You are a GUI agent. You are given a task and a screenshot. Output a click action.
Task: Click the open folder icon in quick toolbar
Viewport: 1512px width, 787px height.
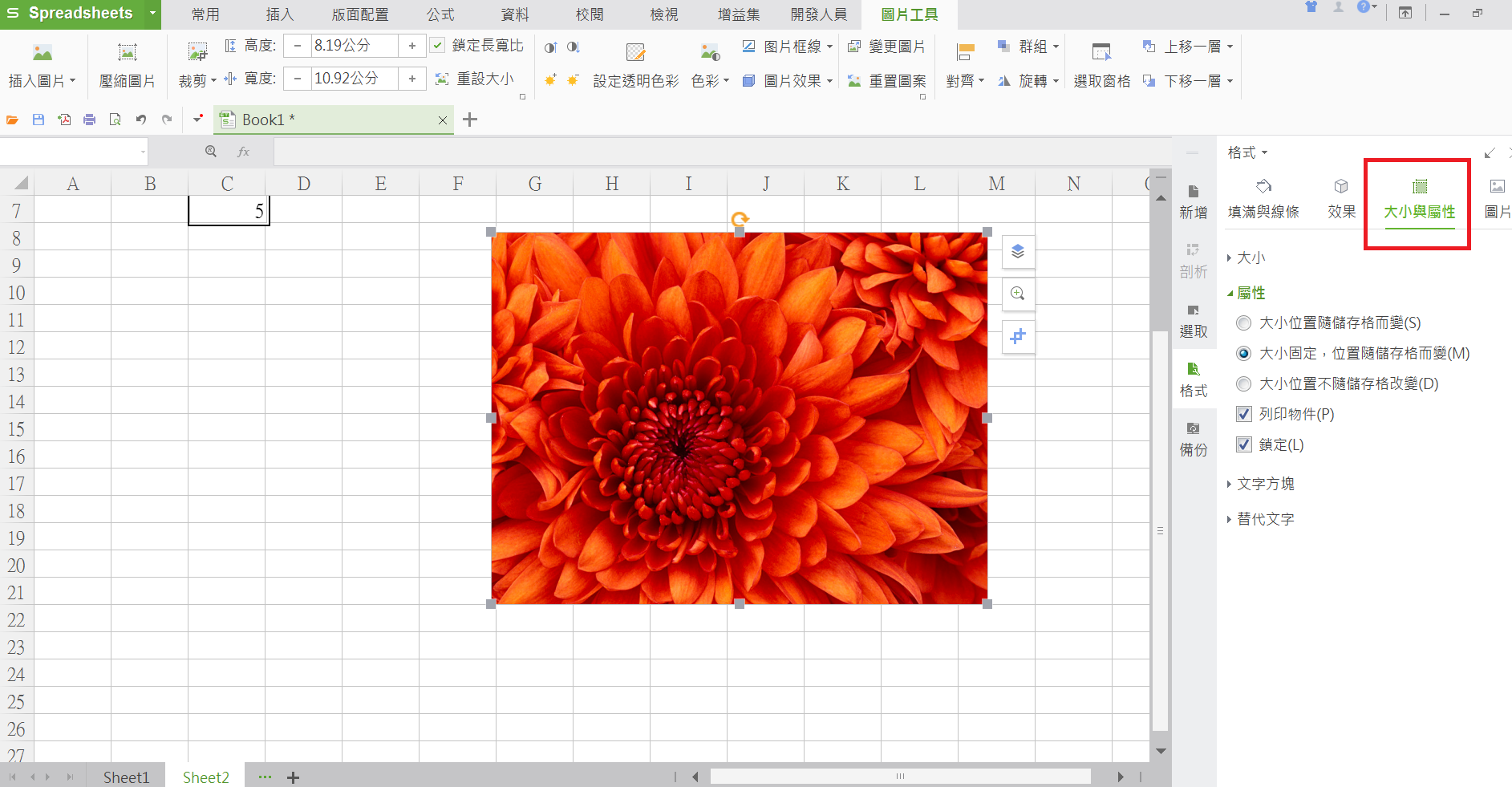tap(12, 120)
